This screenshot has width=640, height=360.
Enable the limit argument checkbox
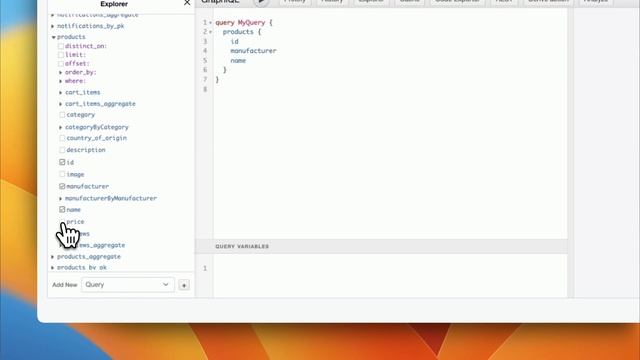coord(61,55)
